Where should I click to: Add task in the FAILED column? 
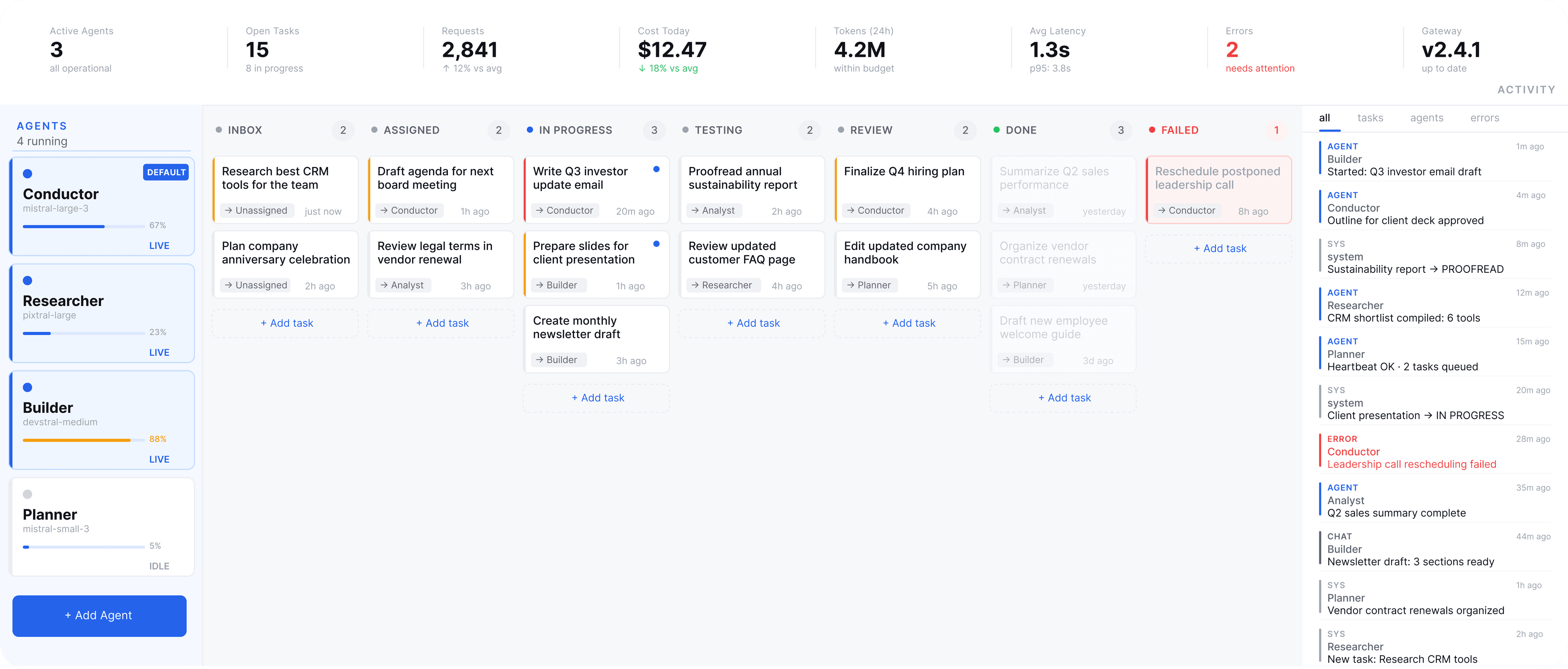(1219, 248)
